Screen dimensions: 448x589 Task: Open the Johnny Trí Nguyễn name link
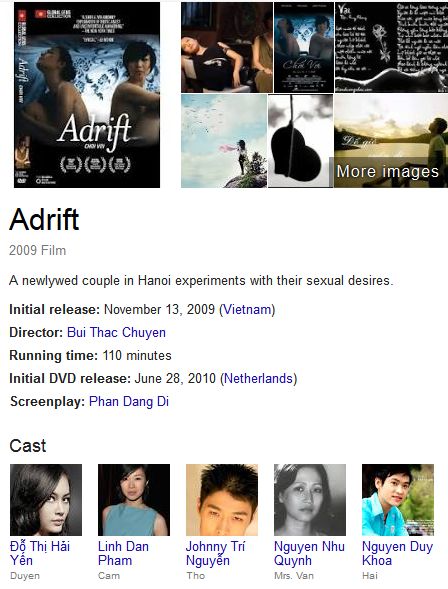coord(215,553)
